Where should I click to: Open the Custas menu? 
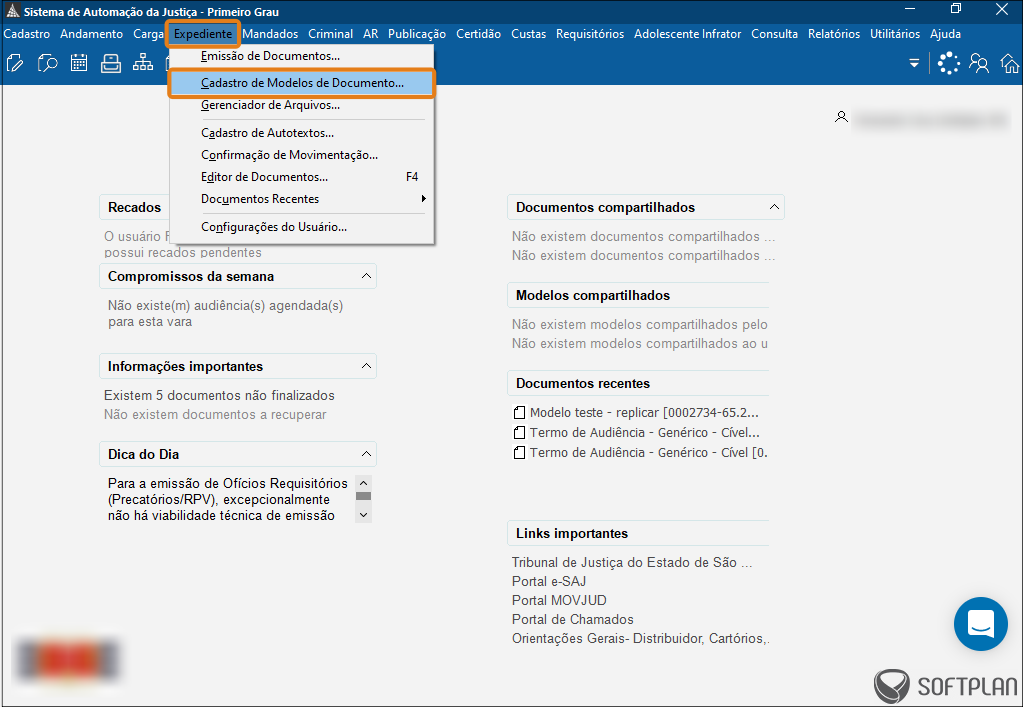coord(528,34)
